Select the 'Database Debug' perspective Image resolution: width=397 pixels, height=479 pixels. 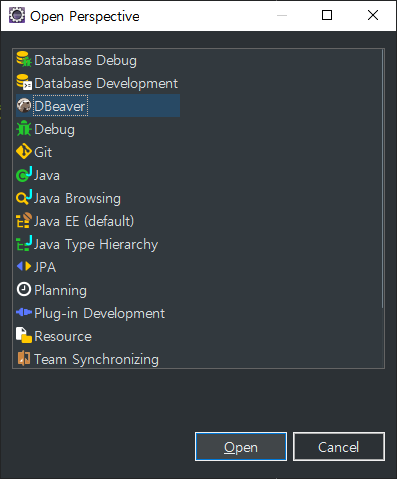(x=85, y=61)
